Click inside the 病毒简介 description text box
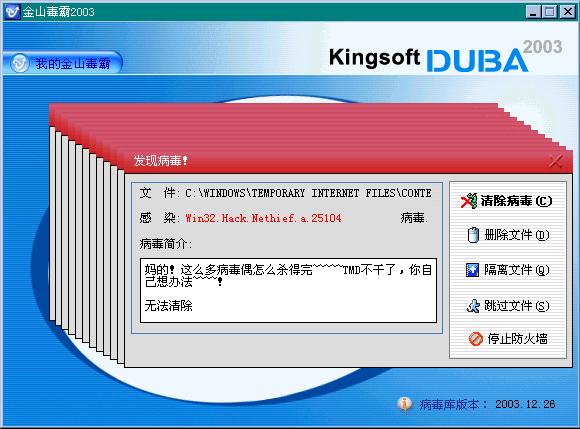This screenshot has height=429, width=580. click(x=289, y=290)
